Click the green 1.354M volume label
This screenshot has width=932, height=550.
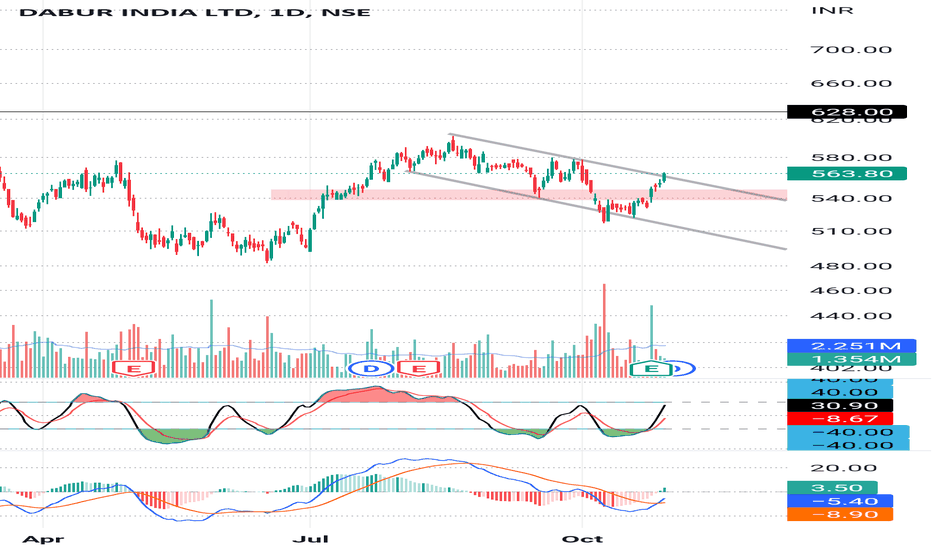[x=850, y=359]
